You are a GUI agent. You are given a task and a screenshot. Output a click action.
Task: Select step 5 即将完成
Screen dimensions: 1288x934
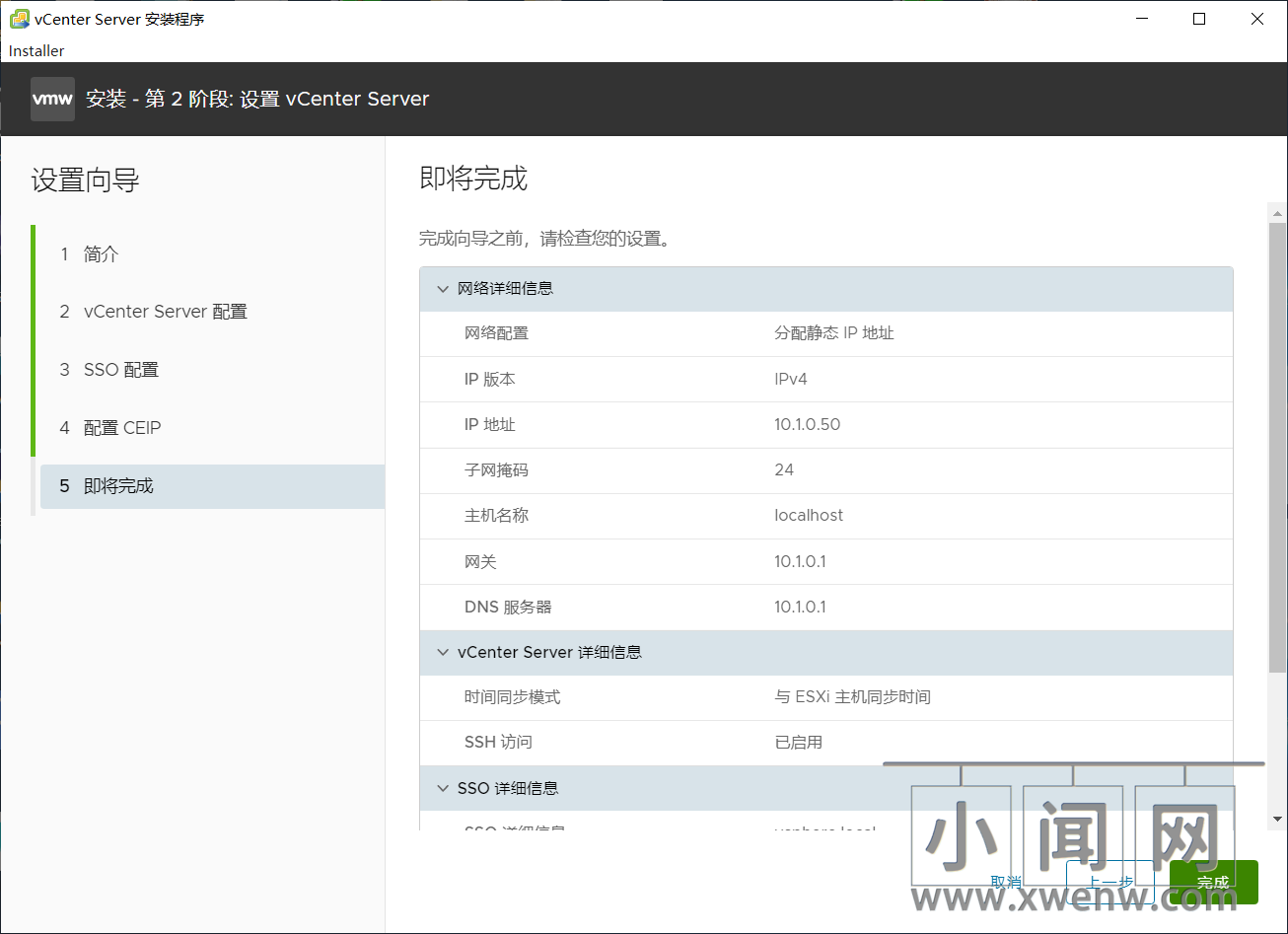212,486
